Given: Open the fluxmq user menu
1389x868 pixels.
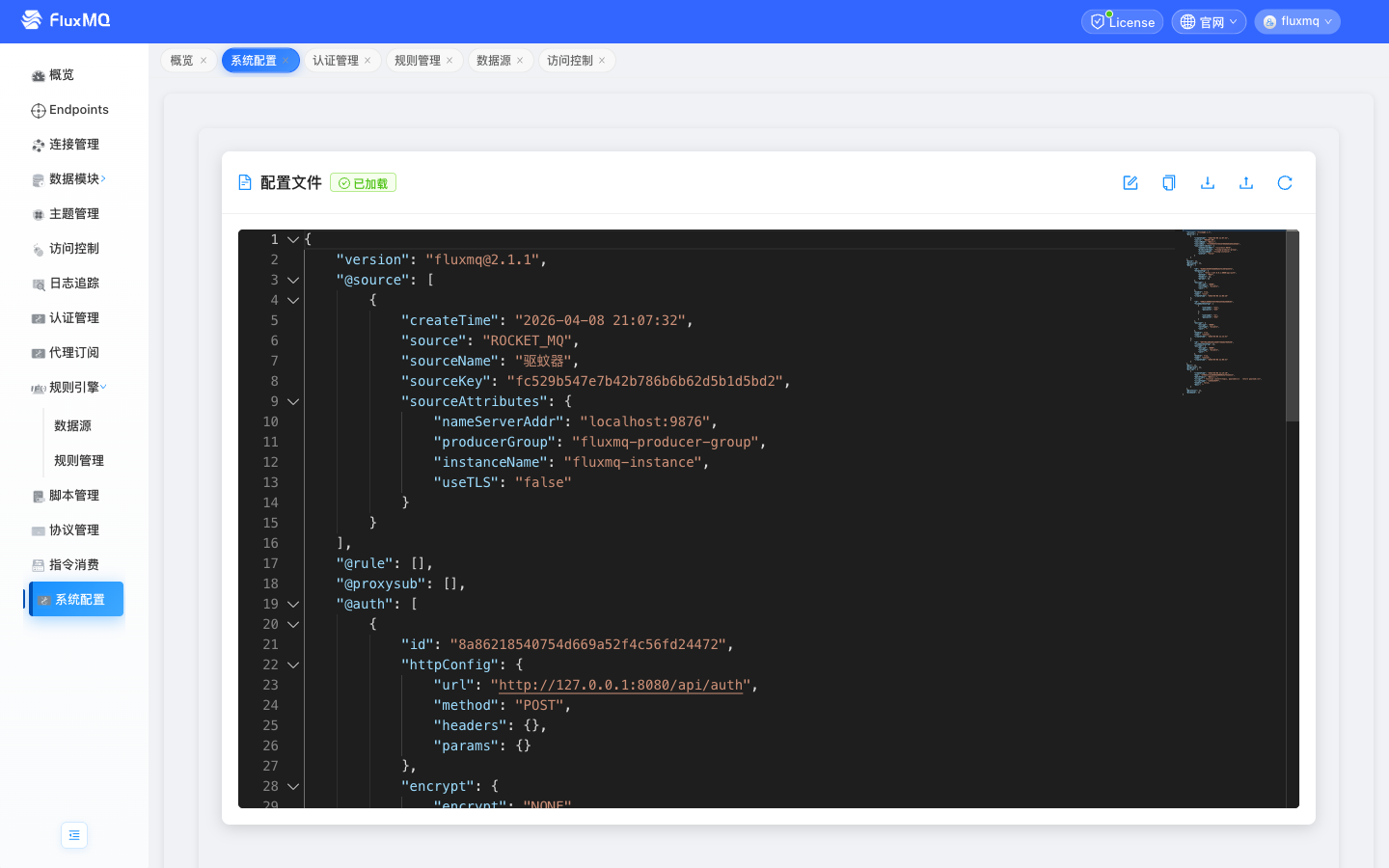Looking at the screenshot, I should (1297, 21).
